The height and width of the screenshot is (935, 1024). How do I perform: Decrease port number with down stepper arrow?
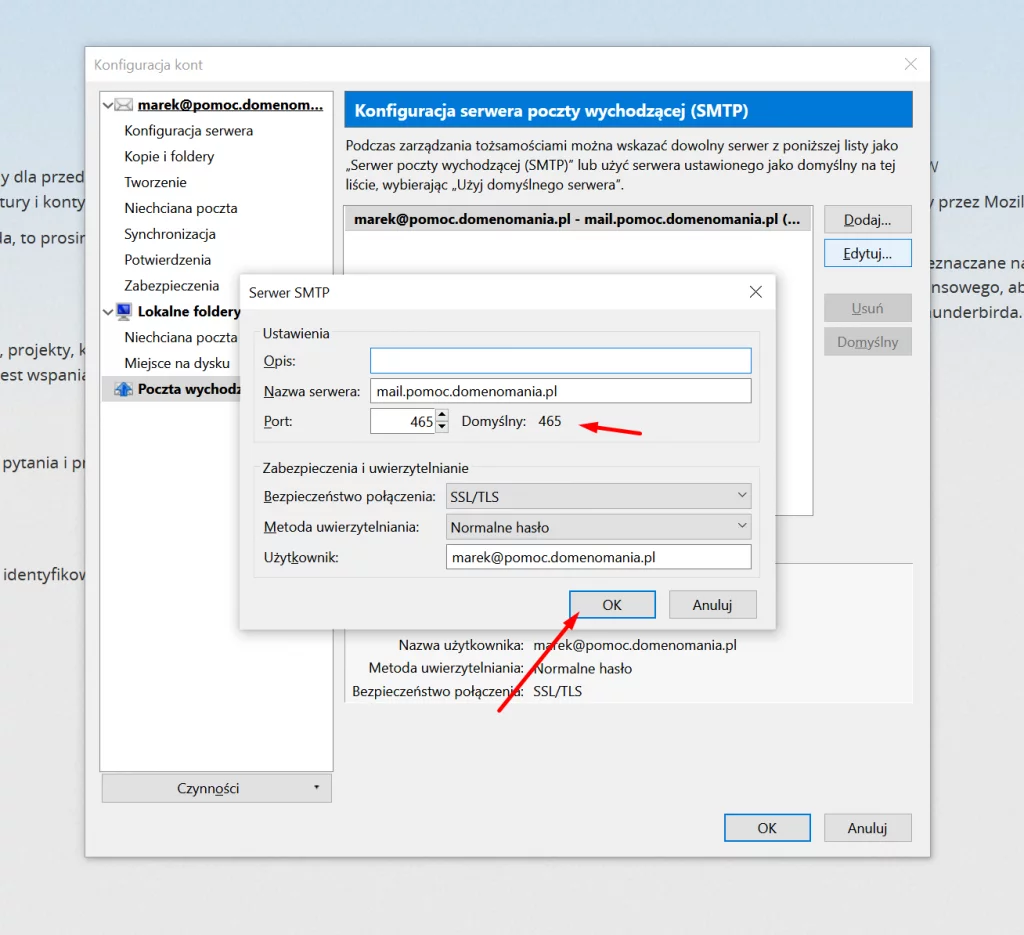tap(443, 427)
